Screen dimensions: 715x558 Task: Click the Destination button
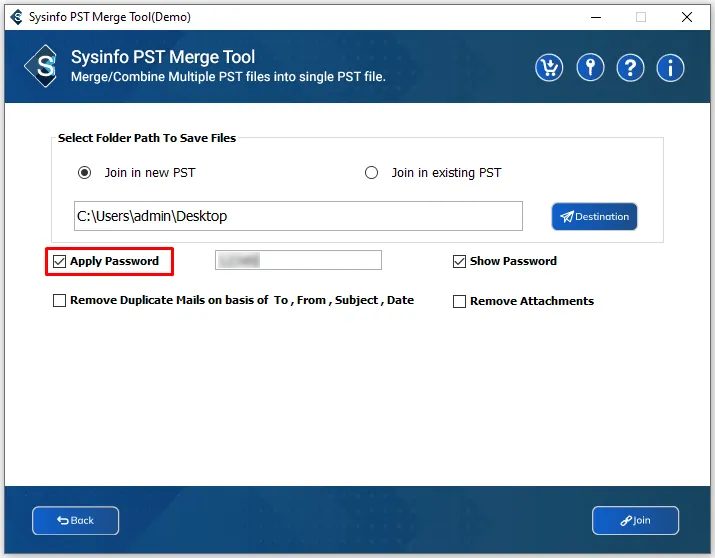(594, 217)
